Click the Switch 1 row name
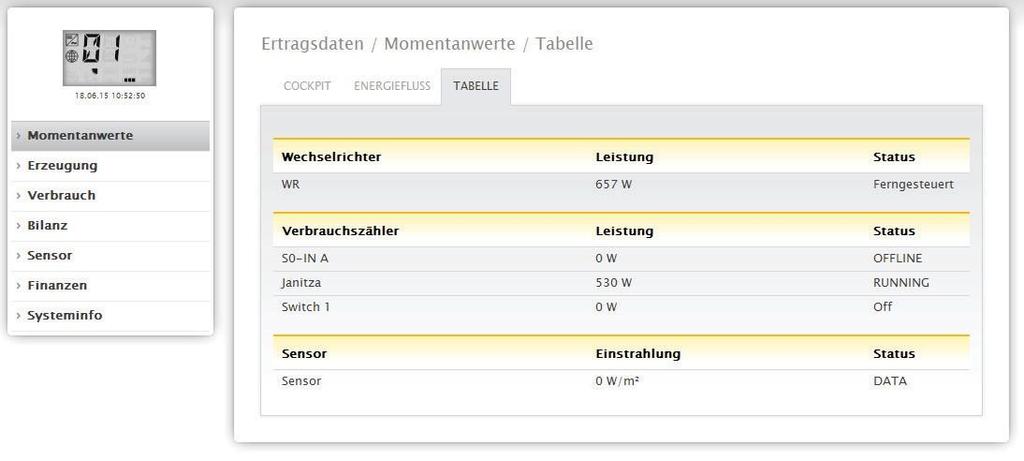Image resolution: width=1024 pixels, height=461 pixels. (x=306, y=307)
